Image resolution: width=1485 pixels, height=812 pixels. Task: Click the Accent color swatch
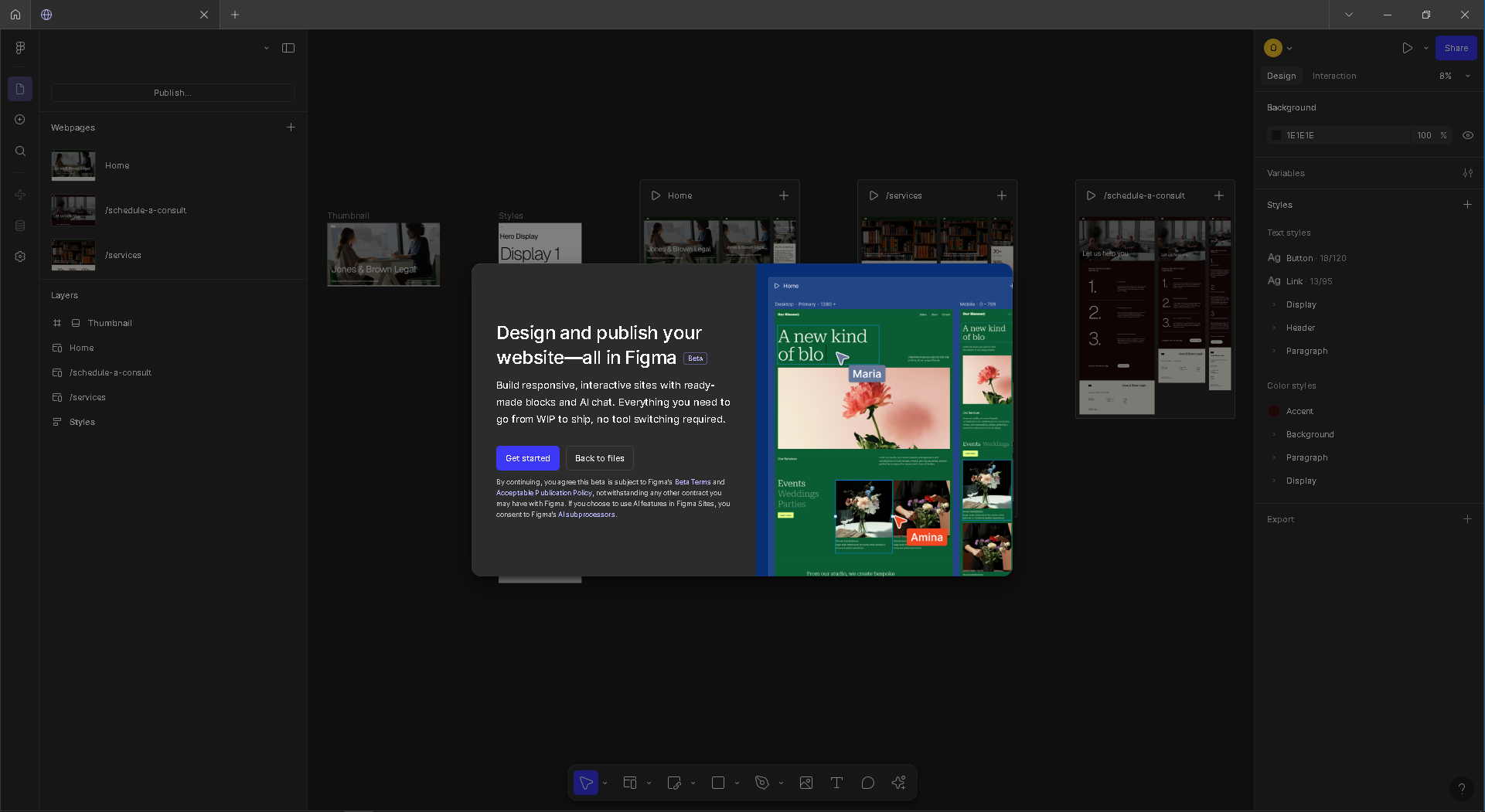click(1273, 411)
